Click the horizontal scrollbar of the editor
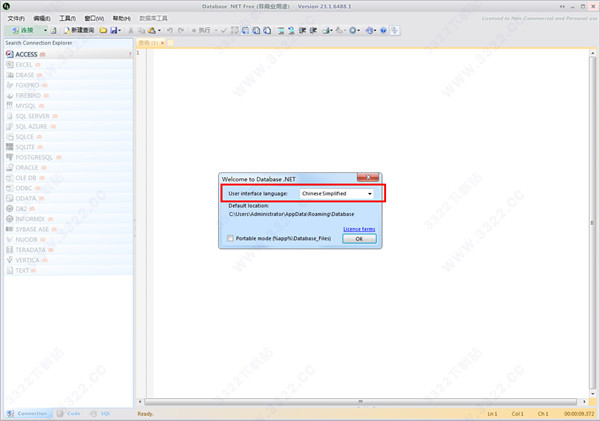600x421 pixels. click(x=360, y=401)
